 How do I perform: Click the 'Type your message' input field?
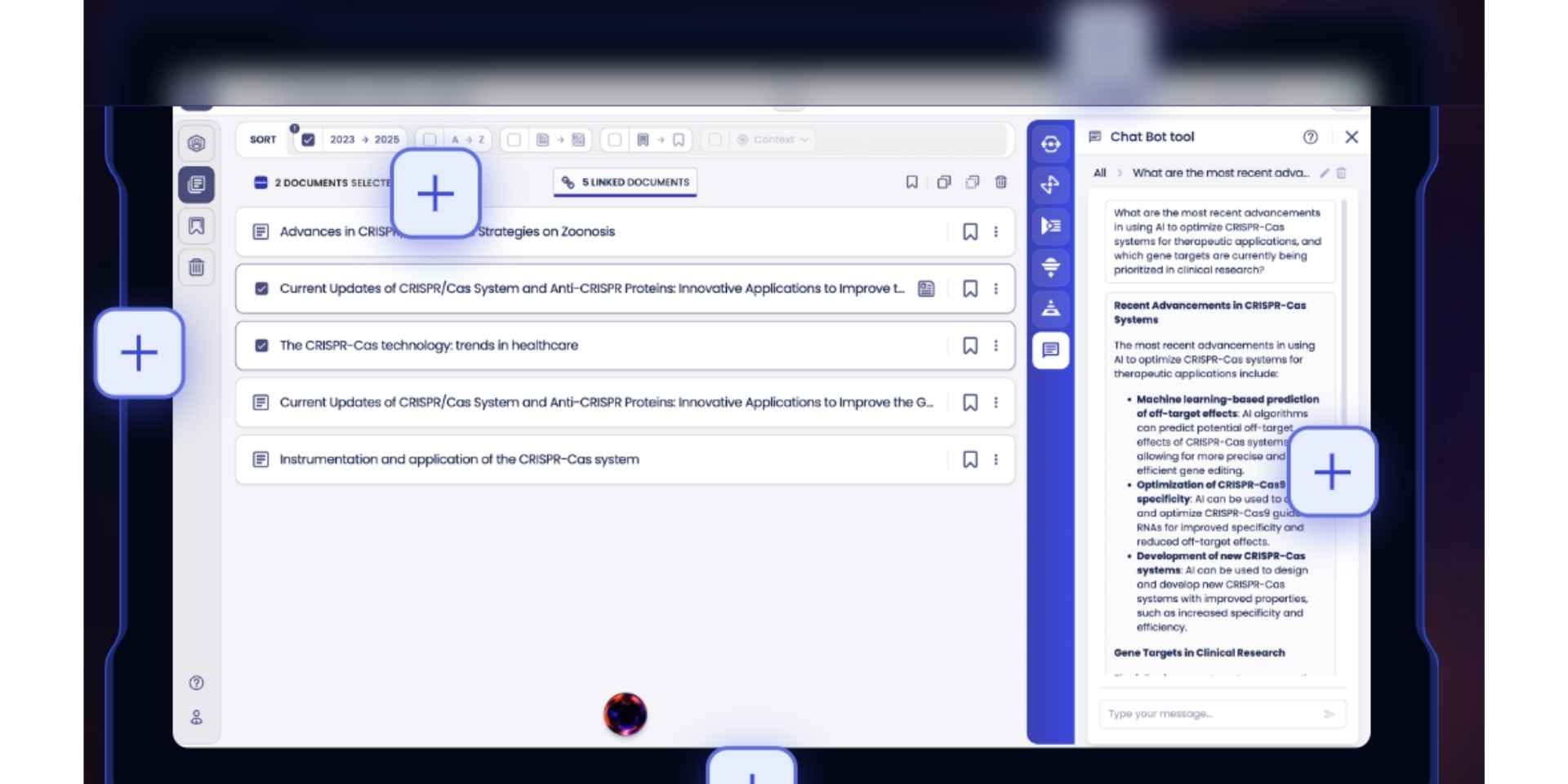tap(1209, 714)
